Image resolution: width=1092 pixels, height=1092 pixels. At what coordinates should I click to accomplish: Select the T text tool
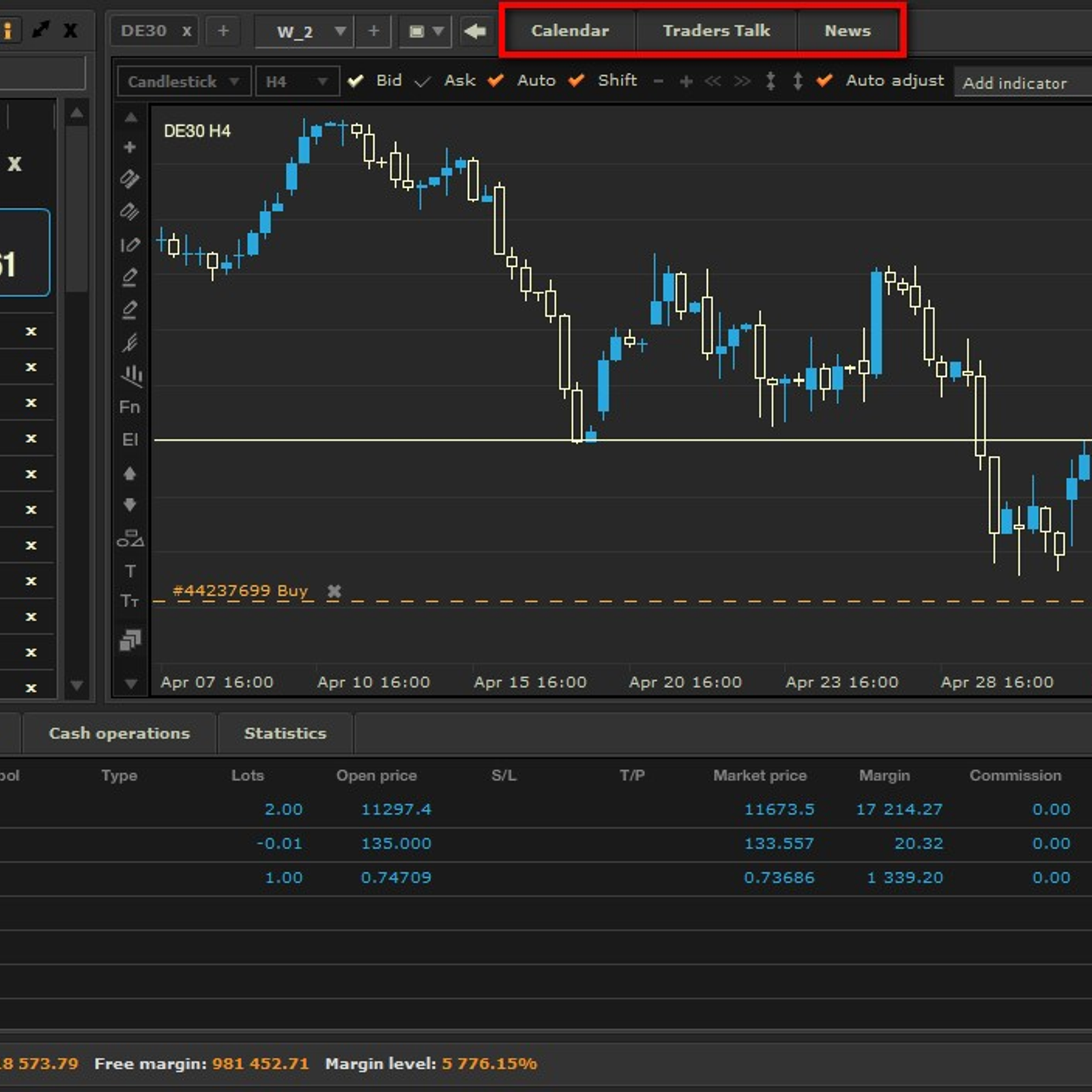[130, 571]
